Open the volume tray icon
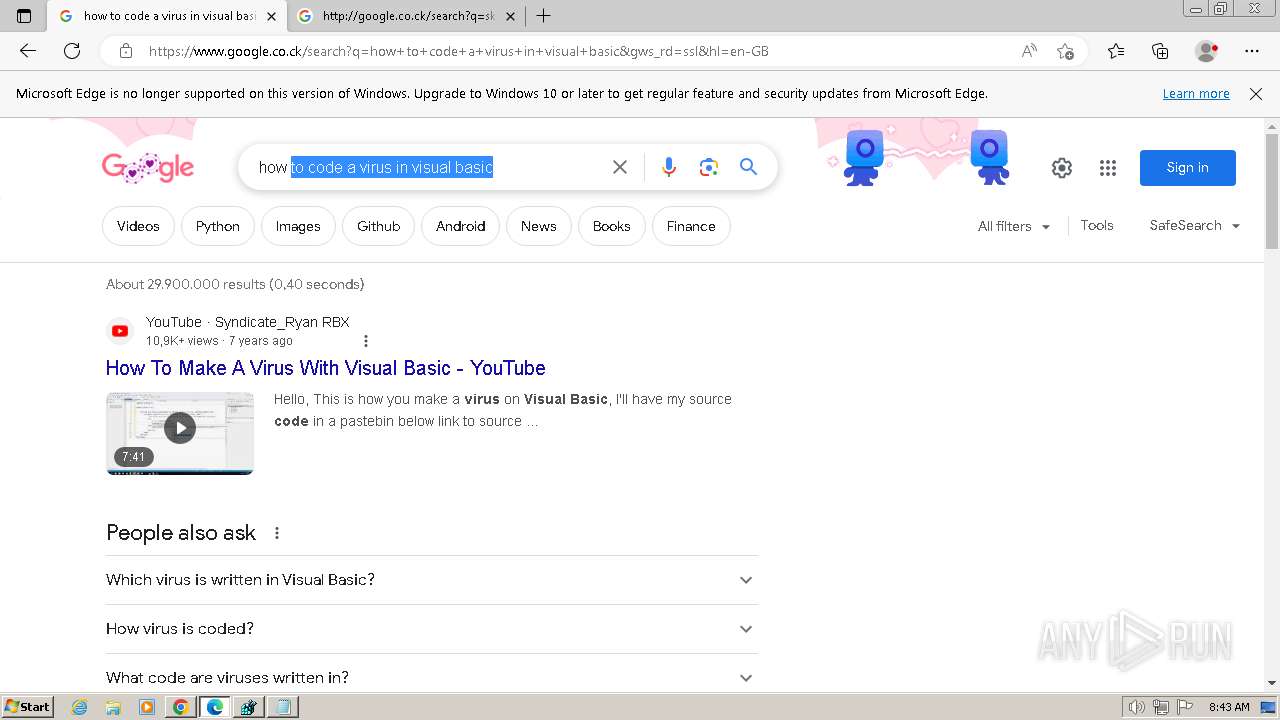1280x720 pixels. pyautogui.click(x=1137, y=707)
